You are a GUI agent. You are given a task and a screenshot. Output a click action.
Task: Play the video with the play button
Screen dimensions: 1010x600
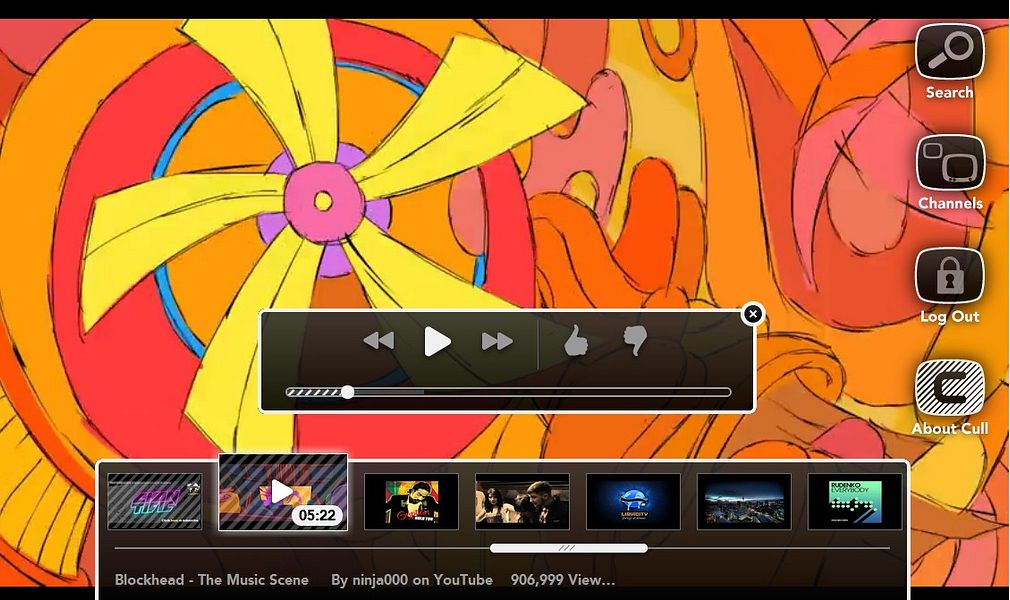point(437,341)
